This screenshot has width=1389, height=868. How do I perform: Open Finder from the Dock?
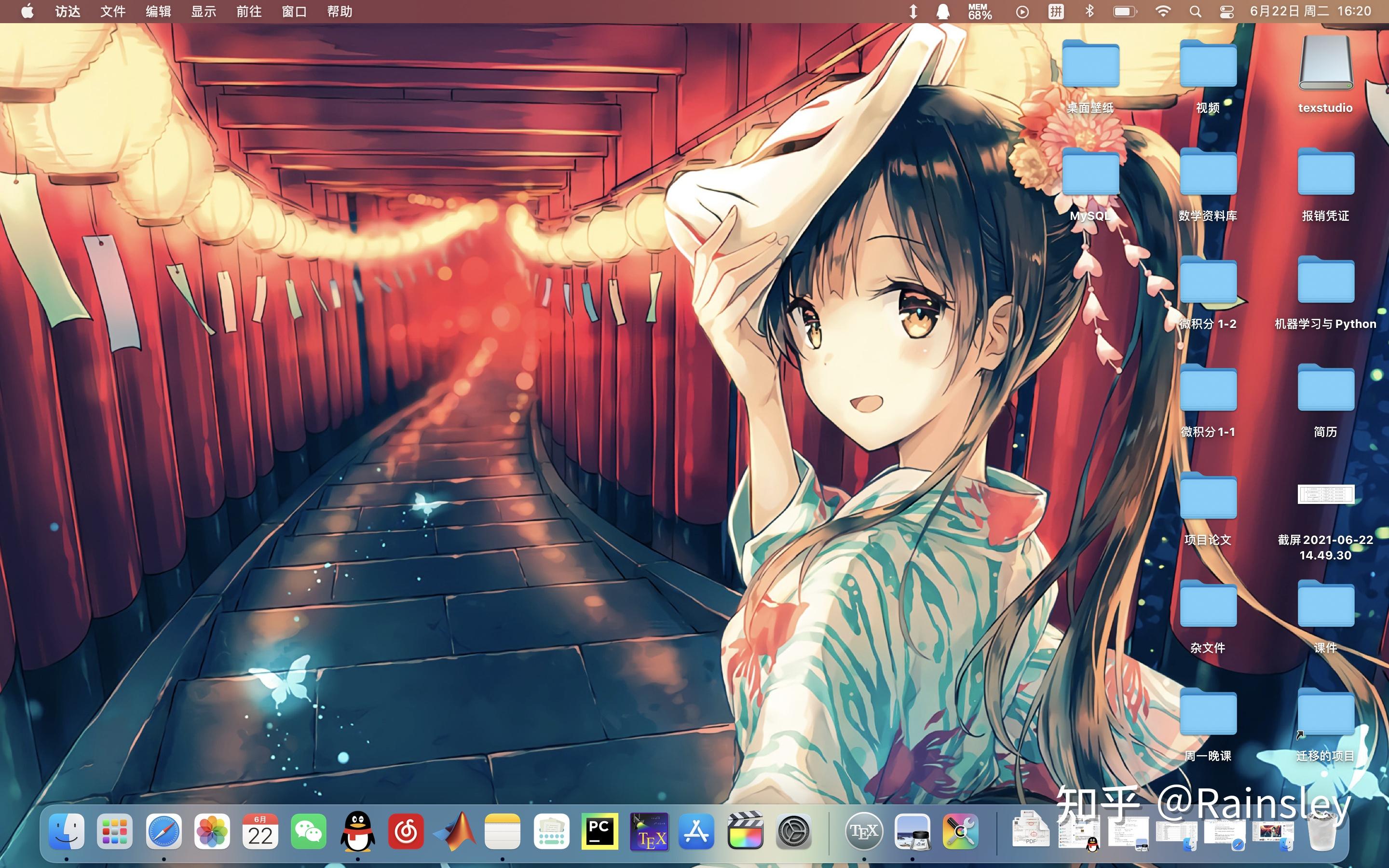[67, 831]
